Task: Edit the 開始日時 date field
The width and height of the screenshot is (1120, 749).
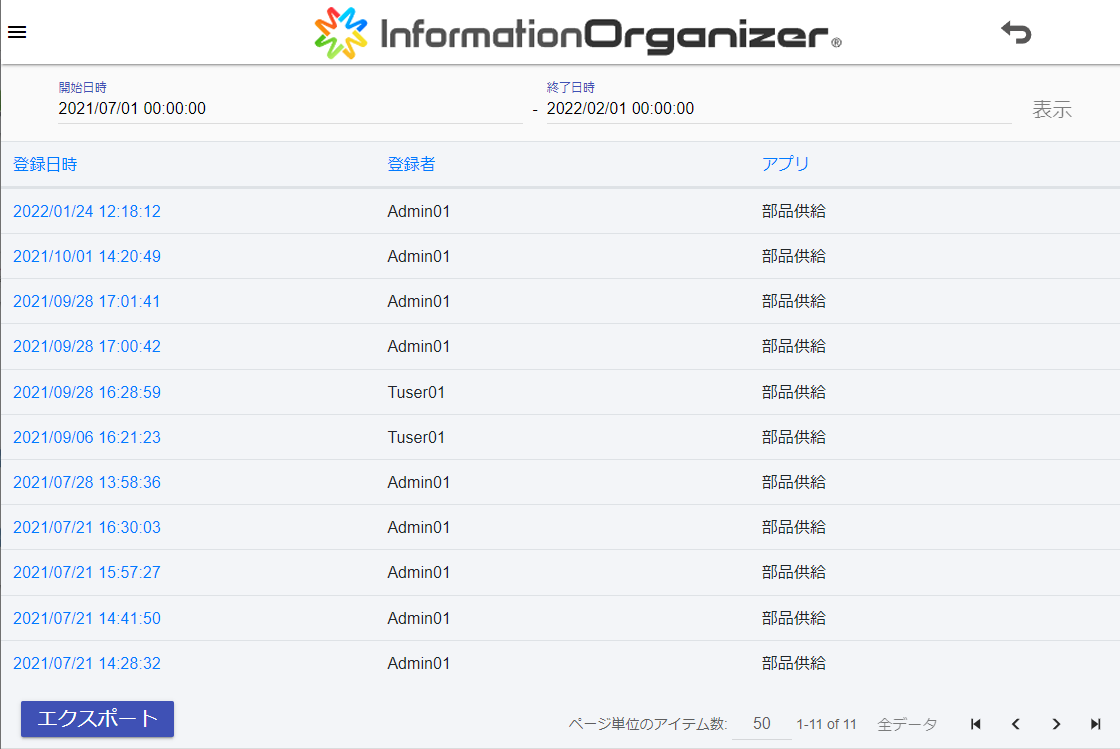Action: [x=288, y=109]
